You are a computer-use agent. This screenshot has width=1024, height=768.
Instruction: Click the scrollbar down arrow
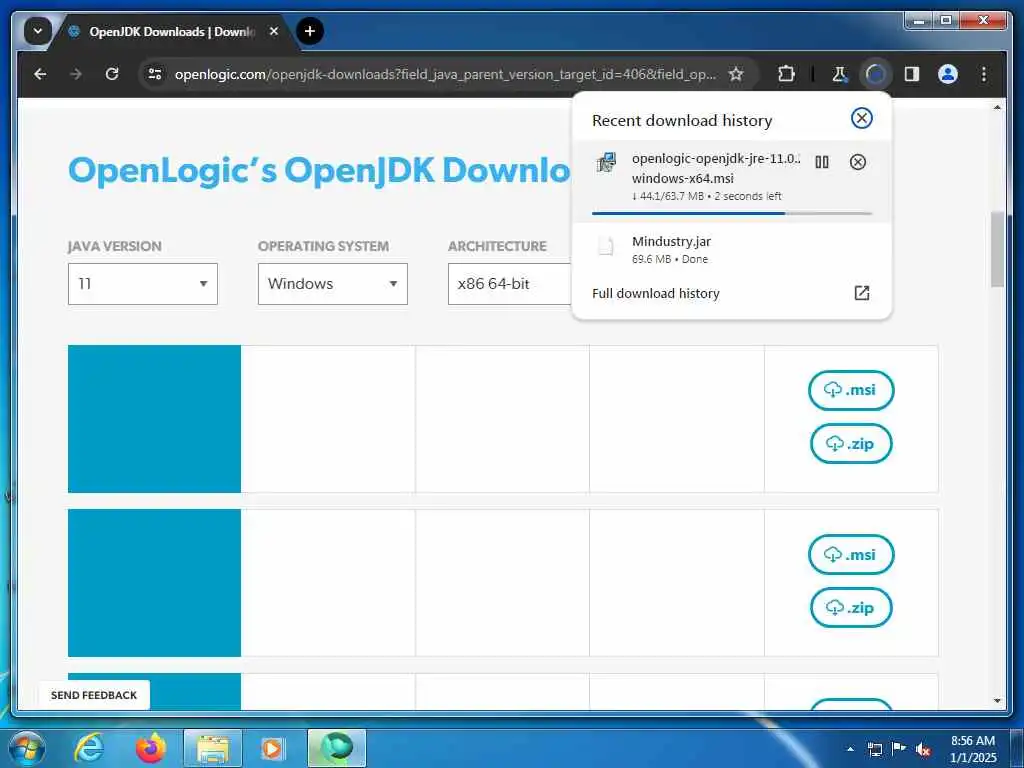(x=997, y=701)
